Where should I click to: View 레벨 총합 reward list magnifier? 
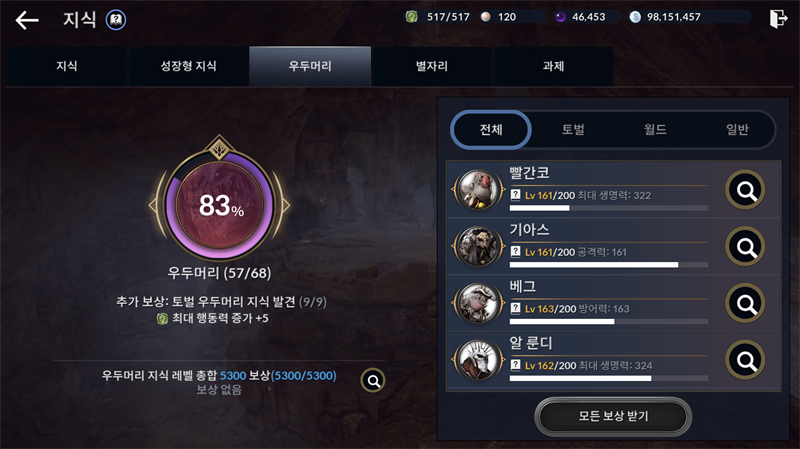coord(373,380)
